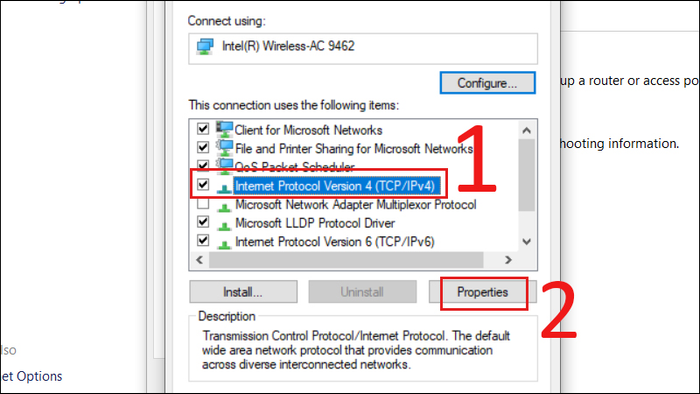Image resolution: width=700 pixels, height=394 pixels.
Task: Disable the Internet Protocol Version 4 checkbox
Action: click(203, 184)
